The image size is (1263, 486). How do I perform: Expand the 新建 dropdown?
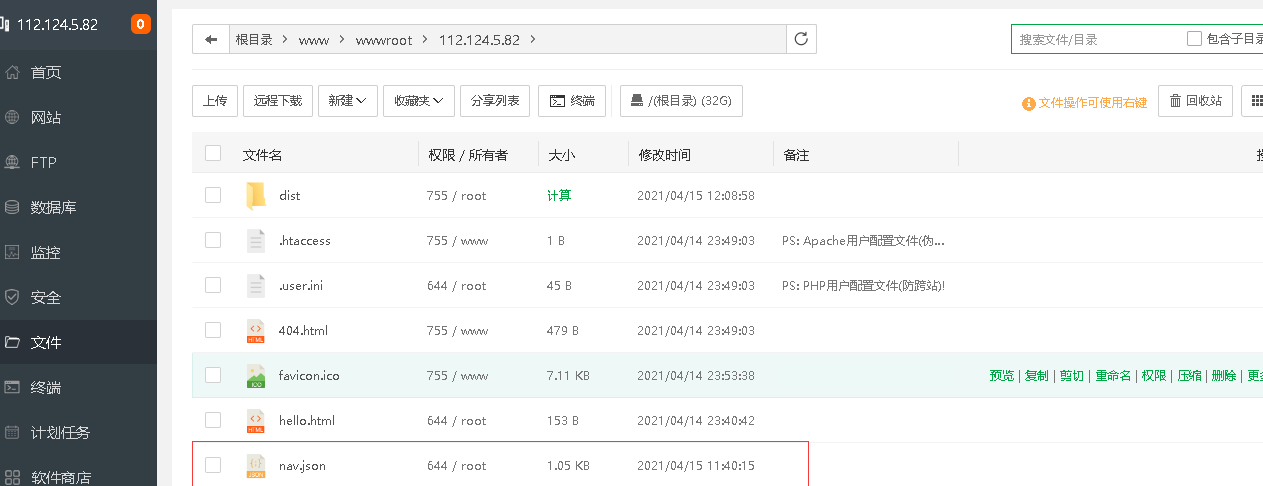pos(347,101)
